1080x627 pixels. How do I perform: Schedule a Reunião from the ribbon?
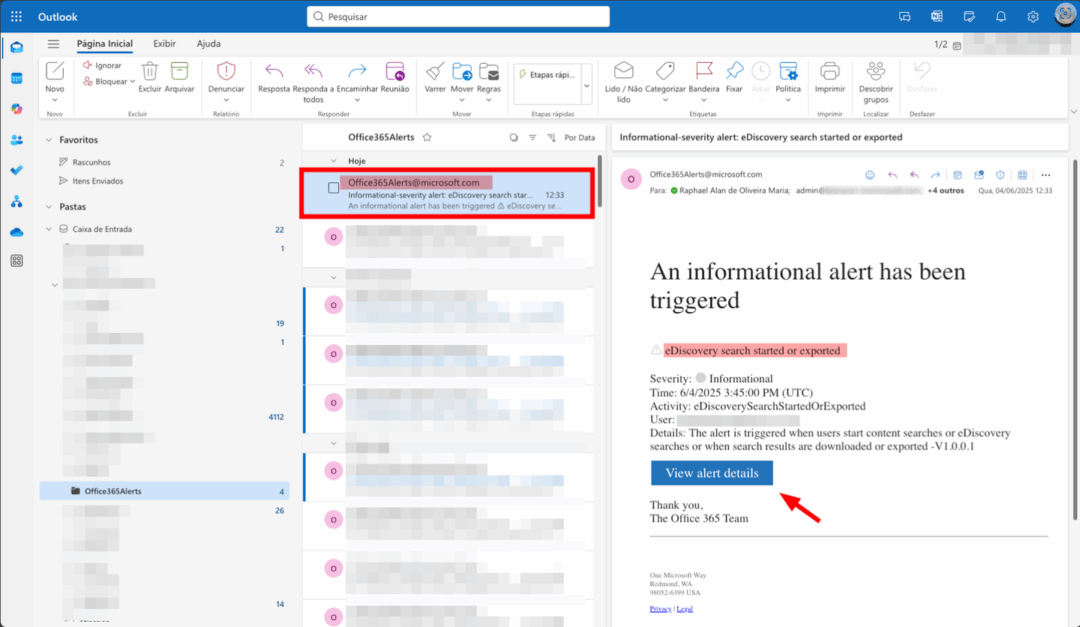coord(395,77)
